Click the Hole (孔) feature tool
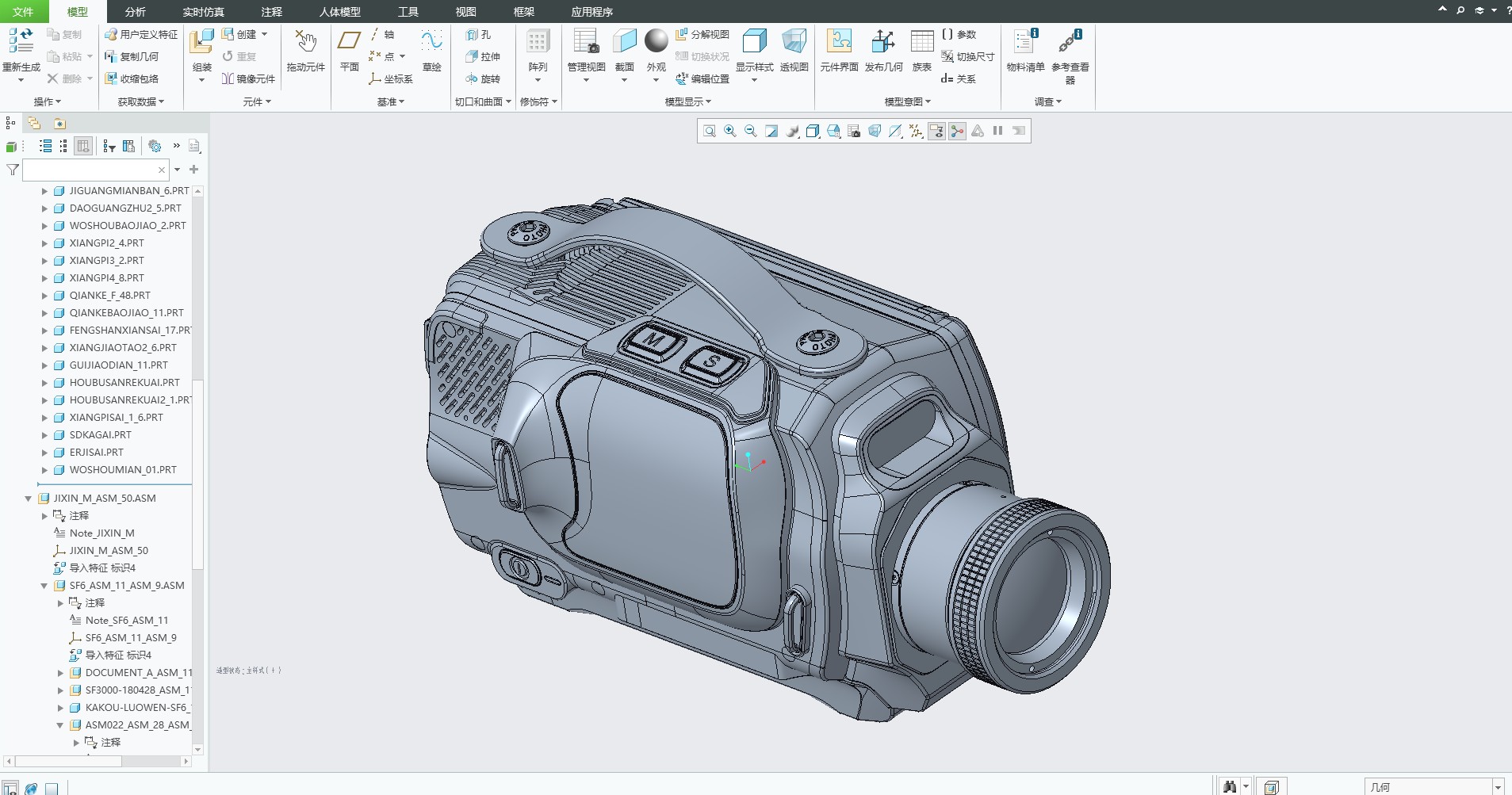Image resolution: width=1512 pixels, height=795 pixels. tap(479, 34)
